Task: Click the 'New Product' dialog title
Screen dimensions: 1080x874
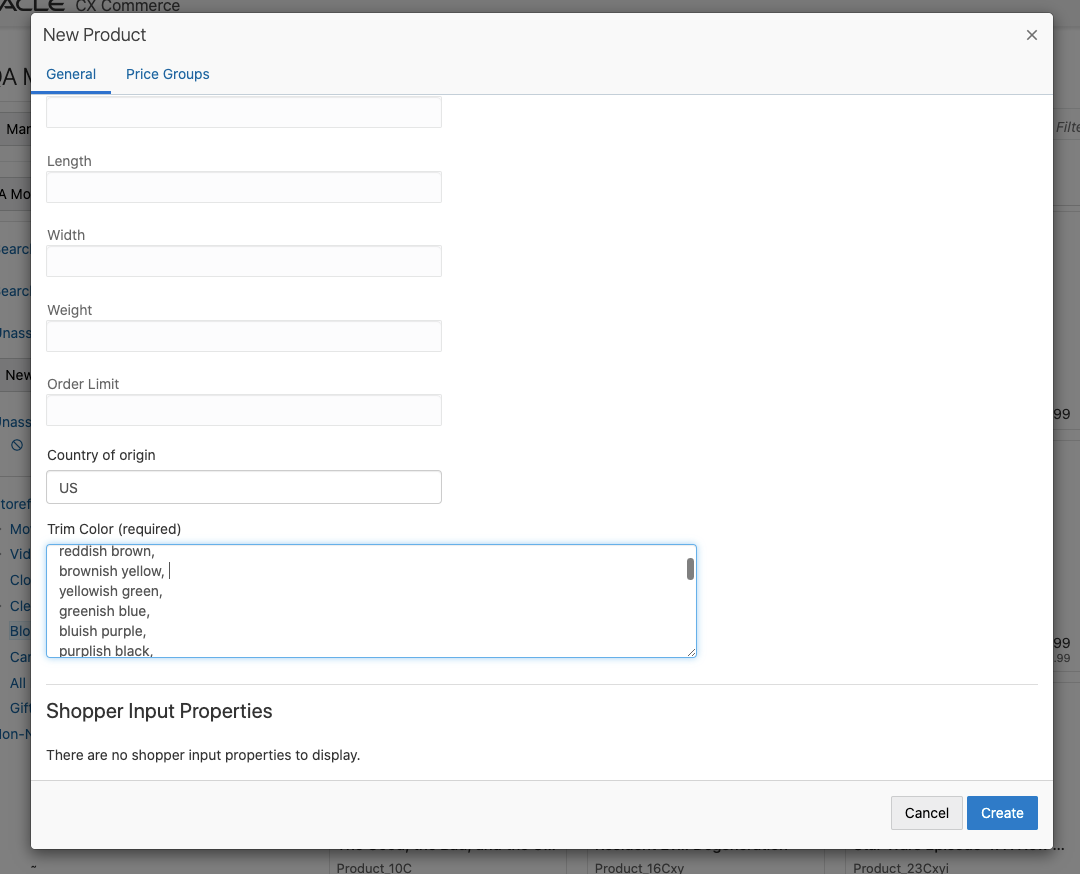Action: [x=95, y=35]
